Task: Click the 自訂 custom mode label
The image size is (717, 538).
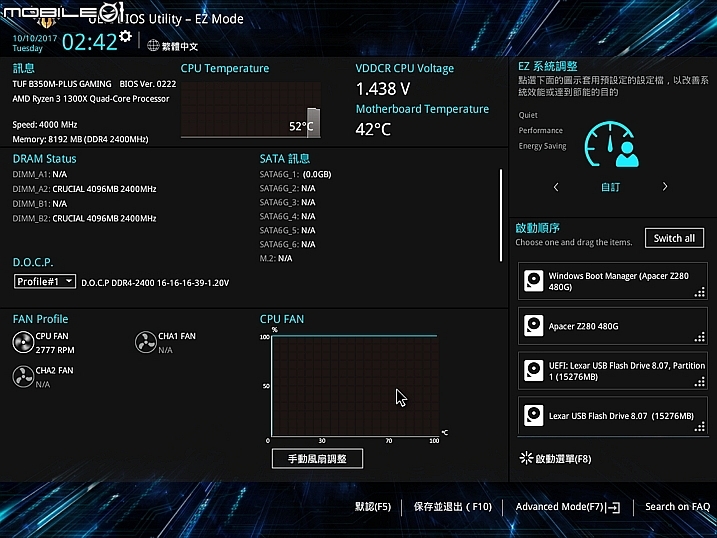Action: [610, 187]
